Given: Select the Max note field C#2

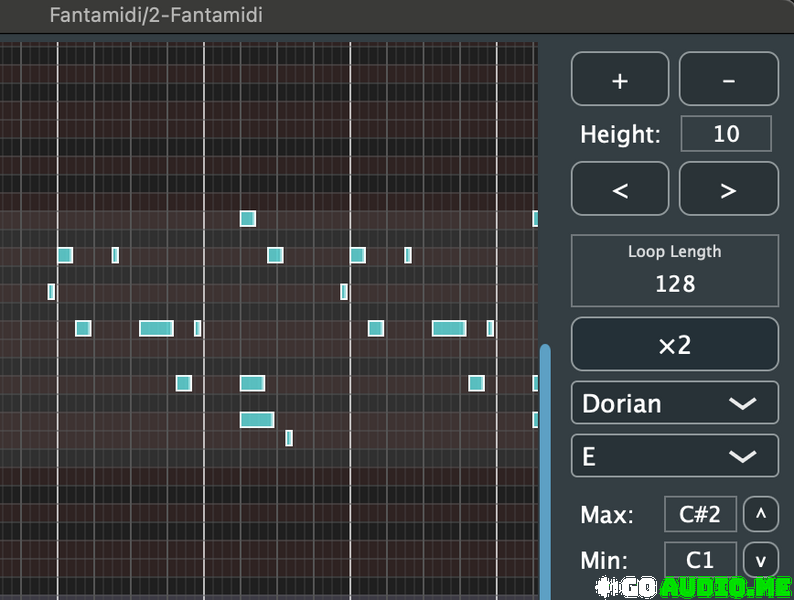Looking at the screenshot, I should 700,515.
